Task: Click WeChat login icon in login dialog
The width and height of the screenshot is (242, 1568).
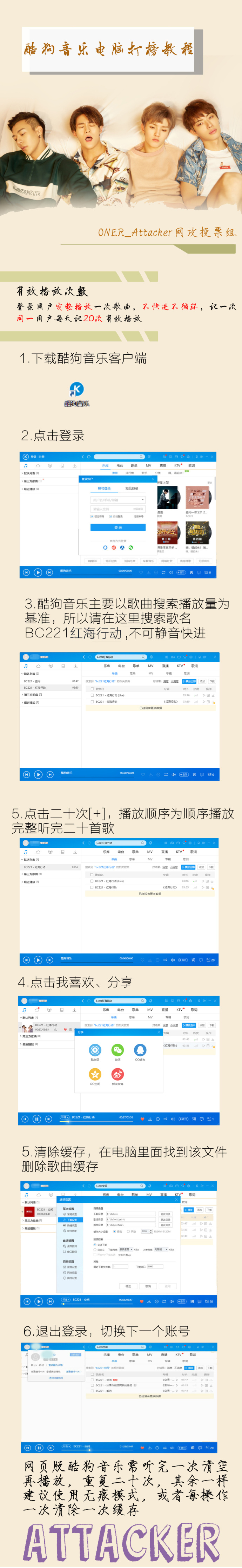Action: coord(130,547)
